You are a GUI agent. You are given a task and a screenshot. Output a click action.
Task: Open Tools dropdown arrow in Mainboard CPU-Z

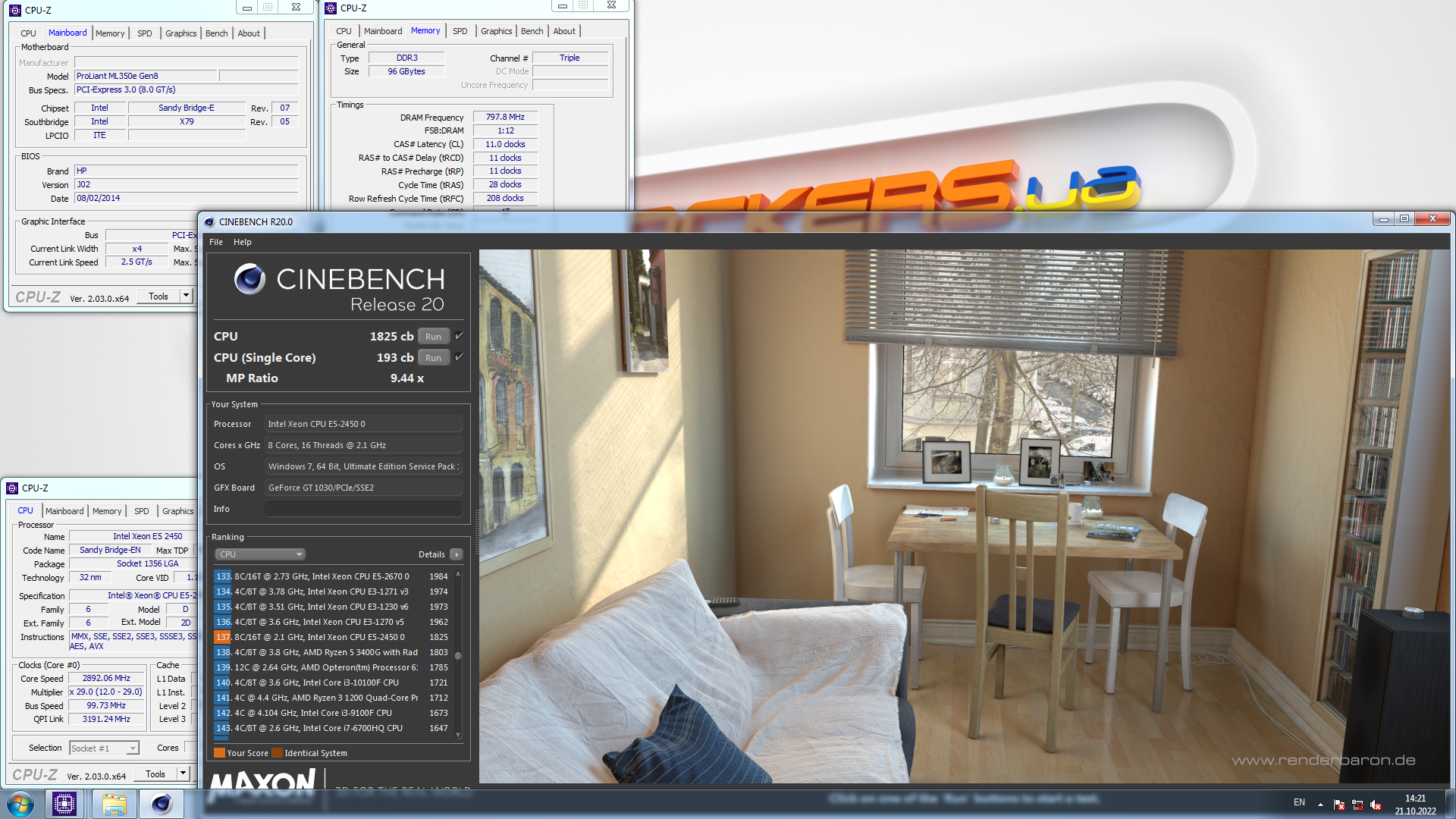pyautogui.click(x=186, y=296)
